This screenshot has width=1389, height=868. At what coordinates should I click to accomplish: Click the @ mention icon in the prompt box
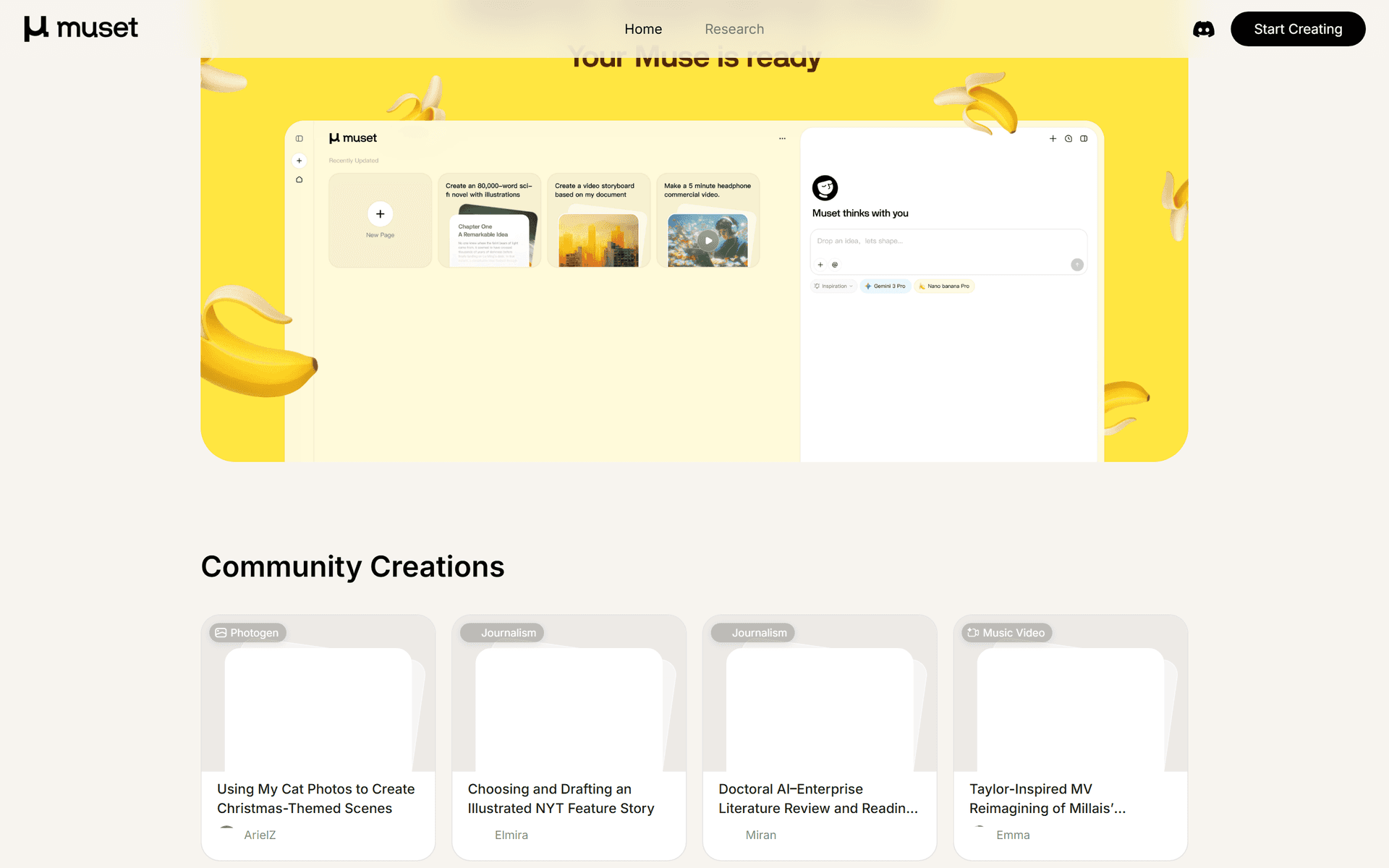[x=835, y=265]
